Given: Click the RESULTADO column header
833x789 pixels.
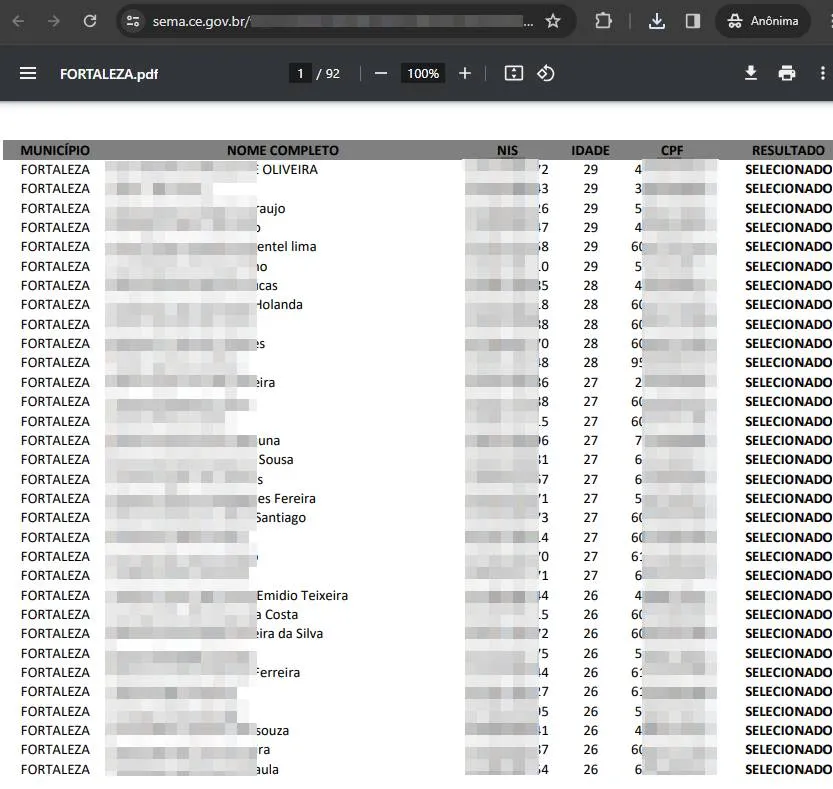Looking at the screenshot, I should pyautogui.click(x=788, y=150).
